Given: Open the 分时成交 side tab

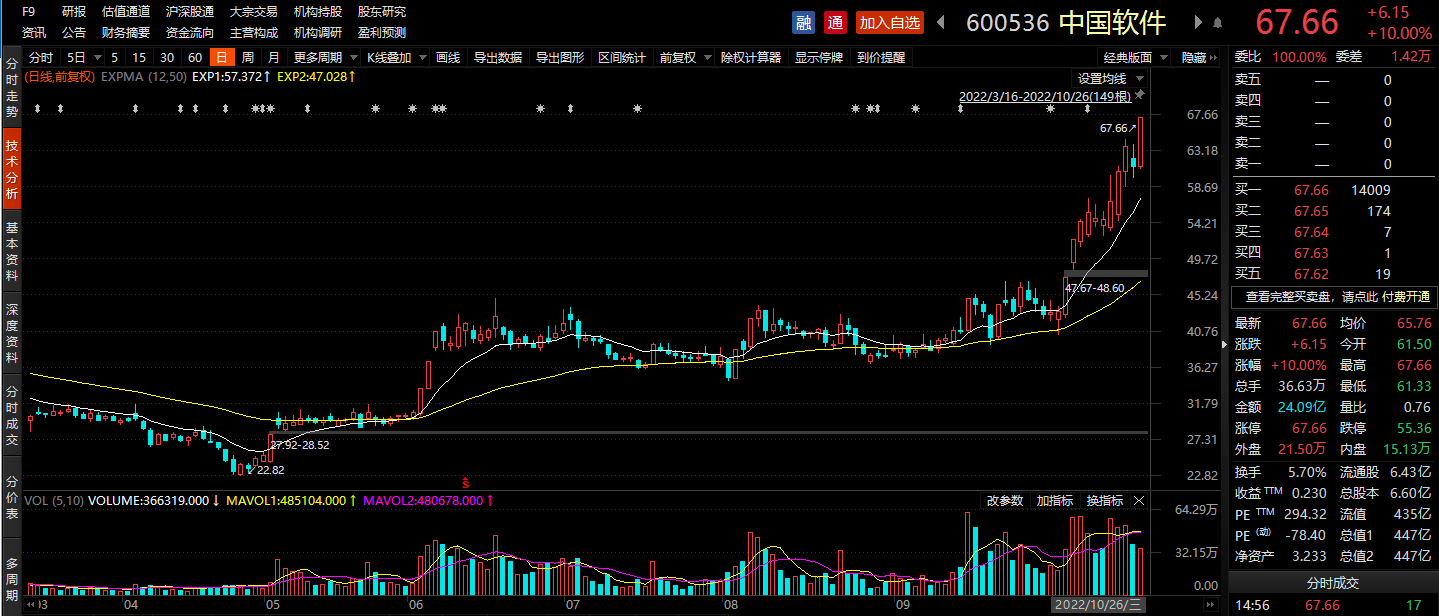Looking at the screenshot, I should coord(12,416).
